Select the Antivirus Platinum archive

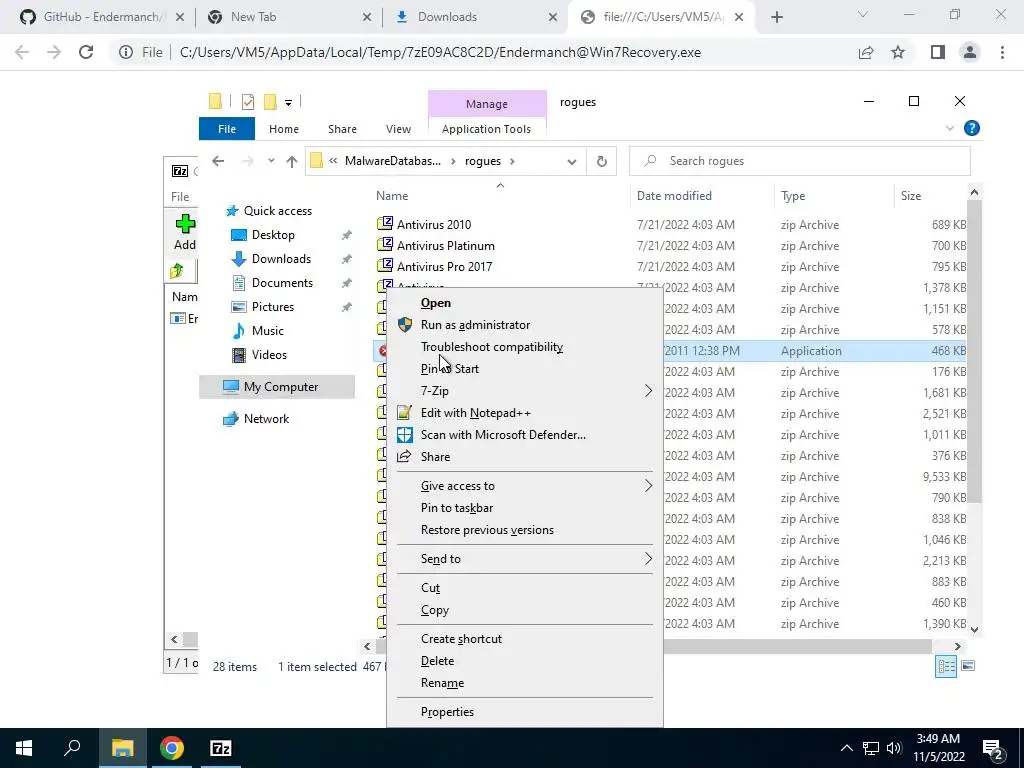(x=445, y=246)
